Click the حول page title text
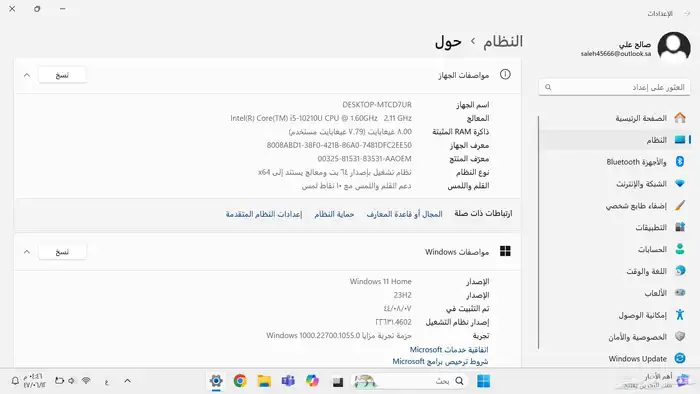 [448, 42]
